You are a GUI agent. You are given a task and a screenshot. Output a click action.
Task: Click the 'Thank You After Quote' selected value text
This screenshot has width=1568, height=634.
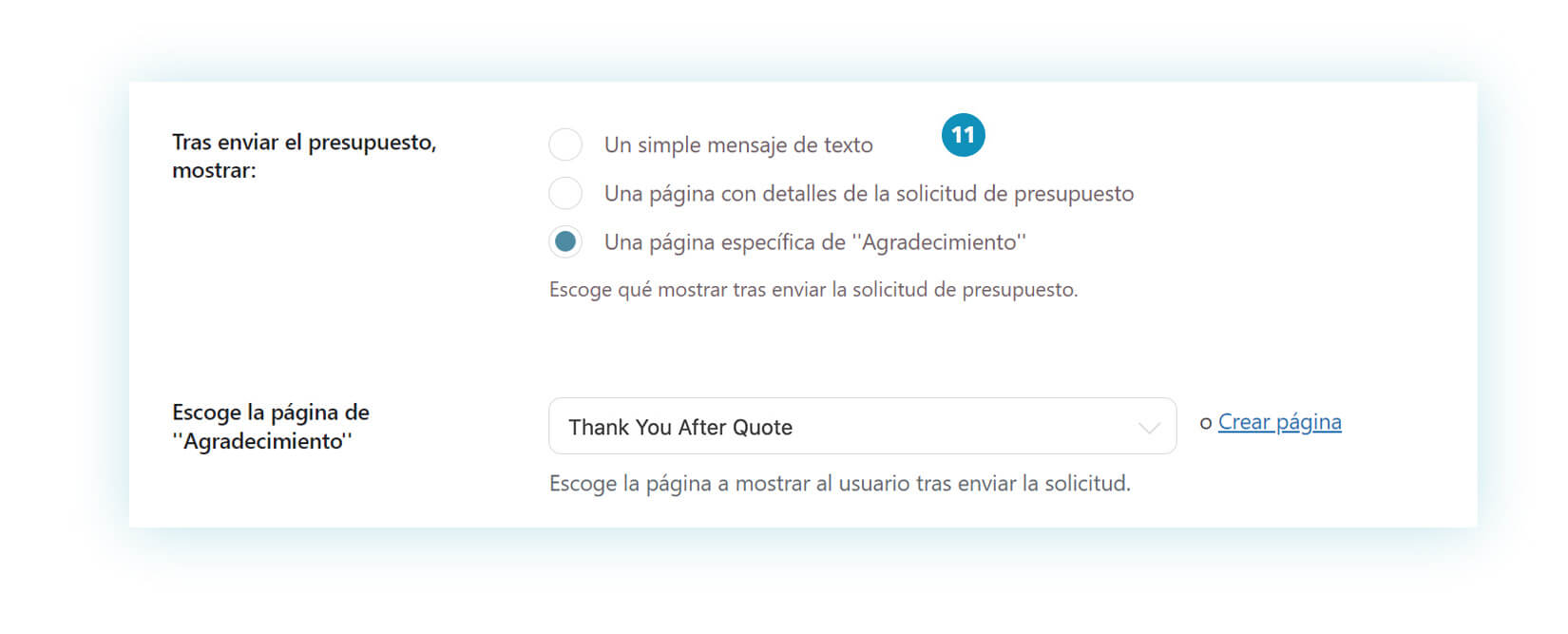pos(680,427)
